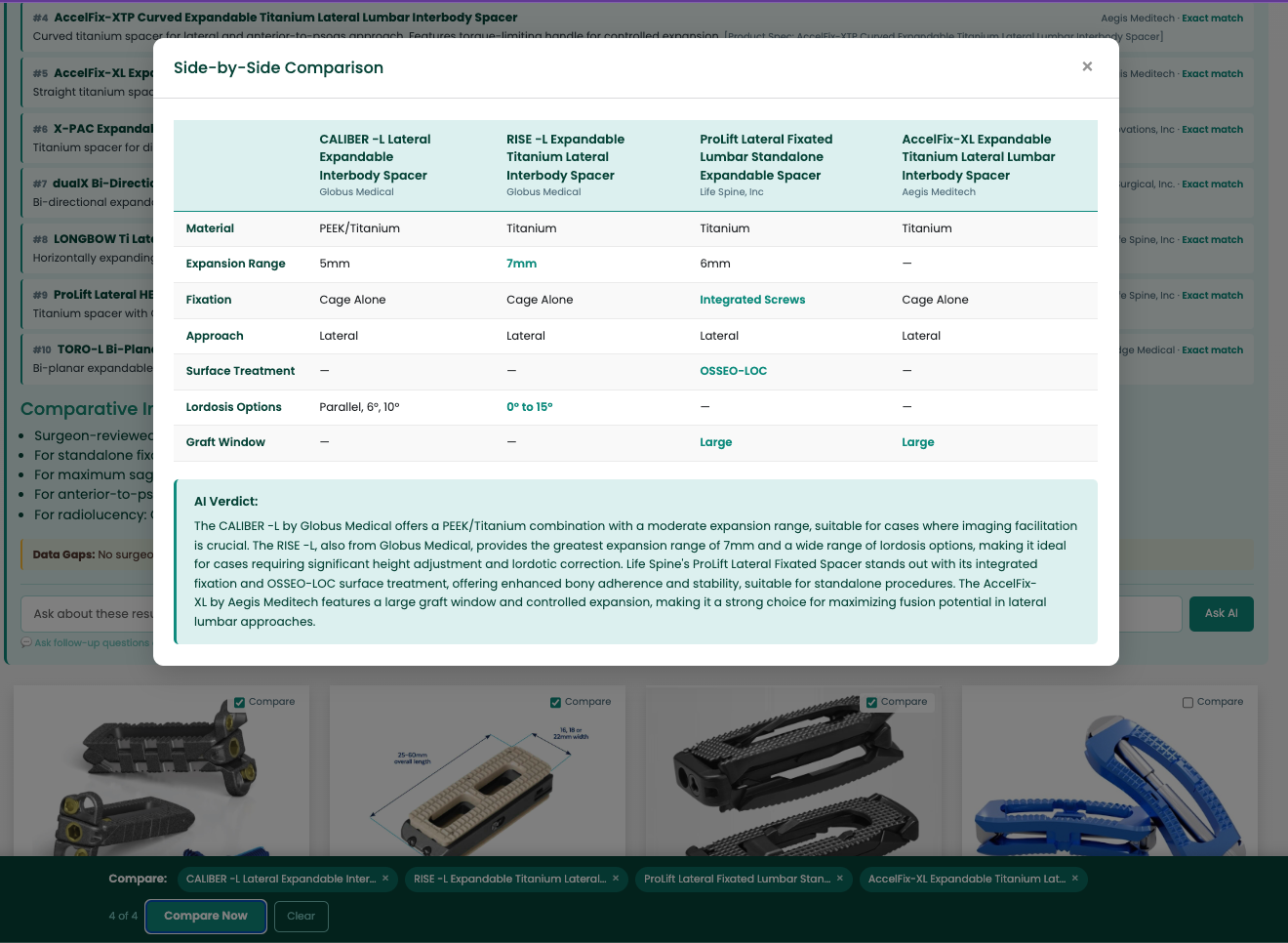Click Ask follow-up questions hint icon
The height and width of the screenshot is (943, 1288).
point(26,642)
